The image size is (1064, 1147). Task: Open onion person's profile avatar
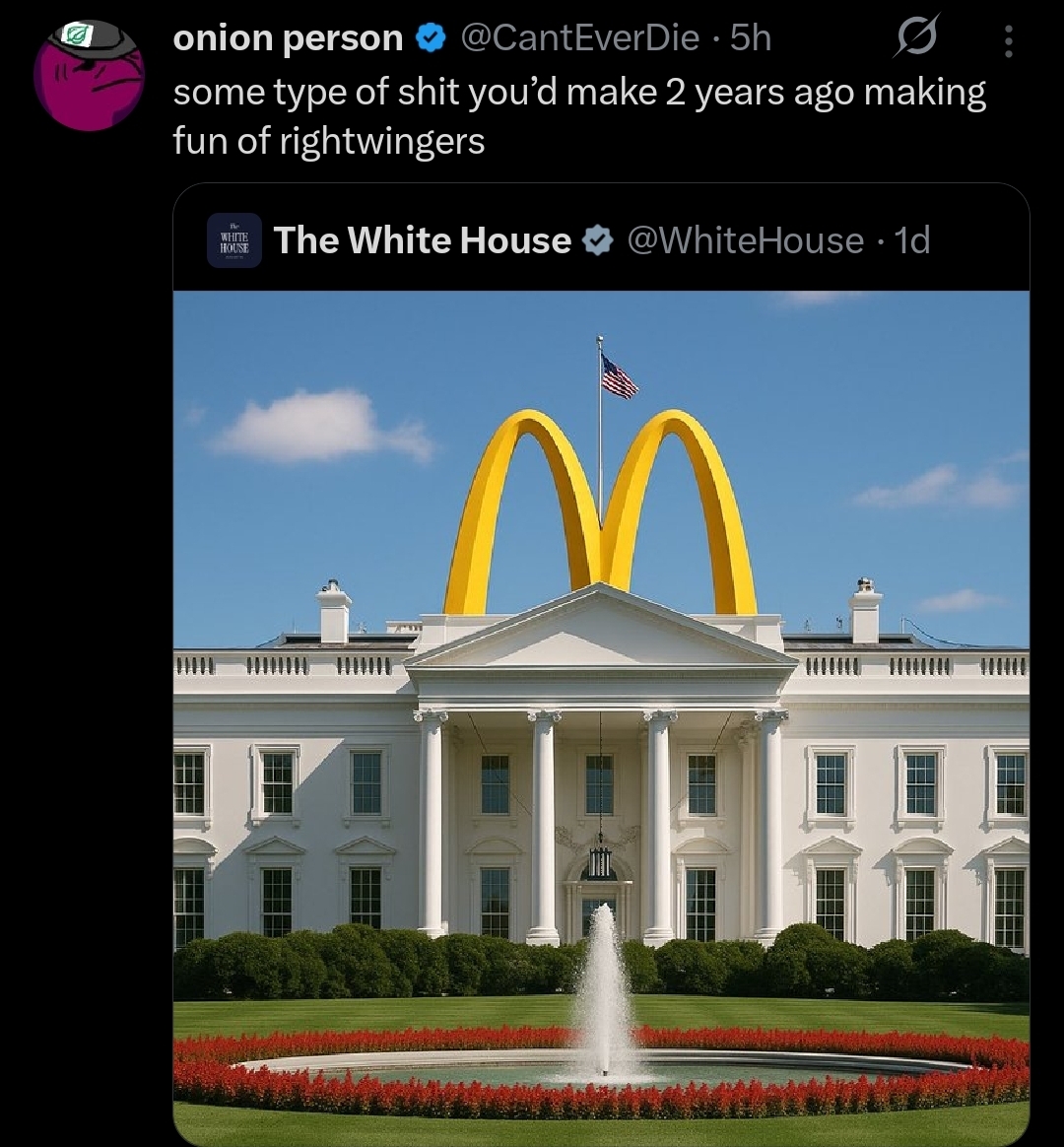pyautogui.click(x=89, y=75)
